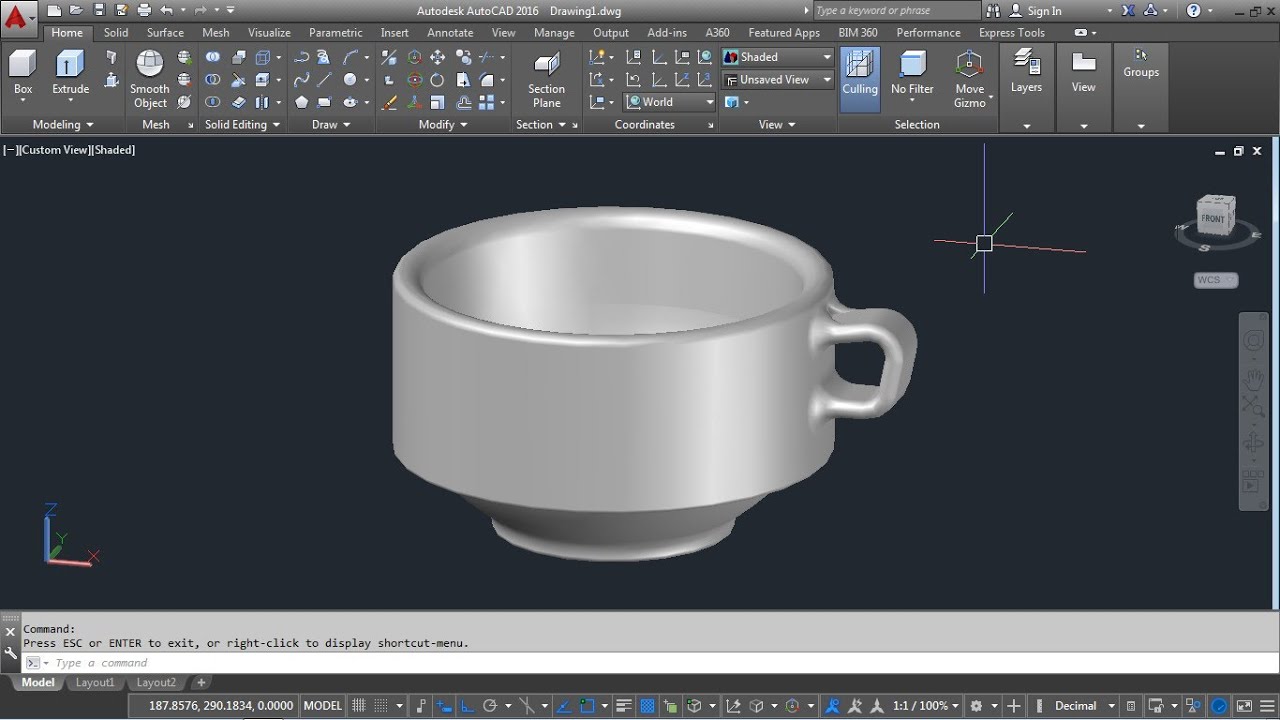Open the Move Gizmo tool
The height and width of the screenshot is (720, 1280).
(969, 79)
